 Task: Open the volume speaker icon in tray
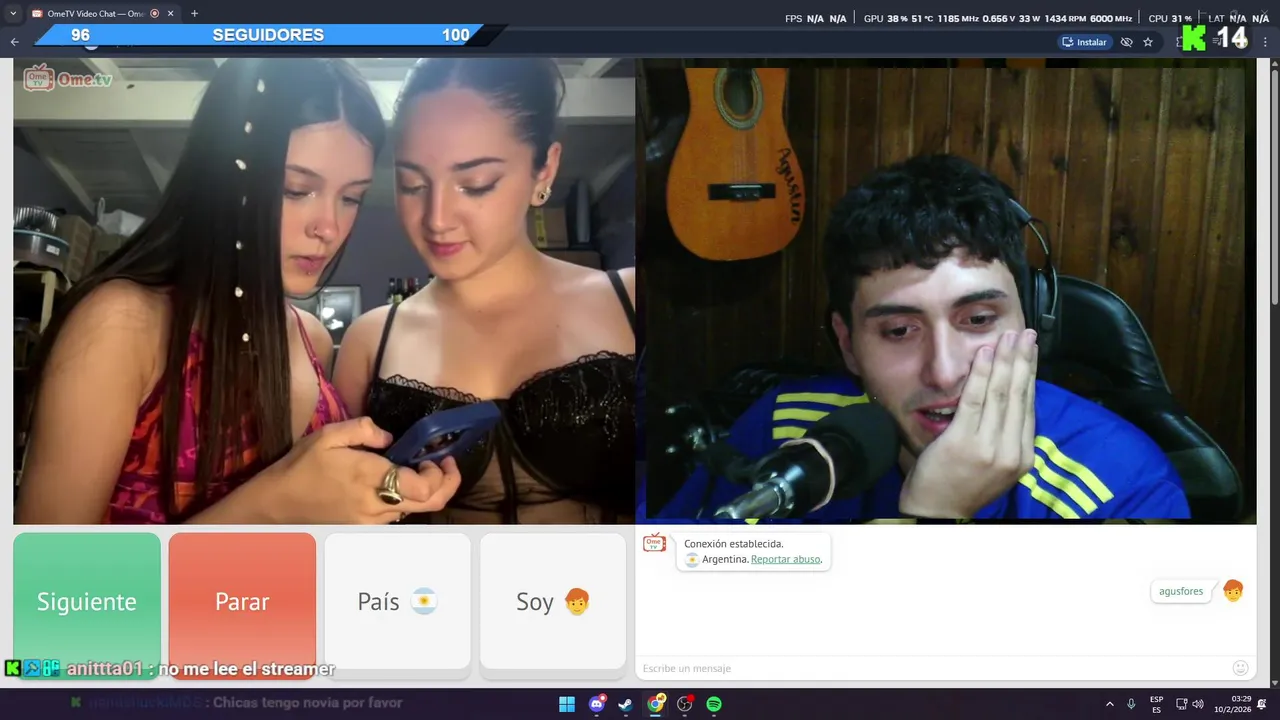1198,704
